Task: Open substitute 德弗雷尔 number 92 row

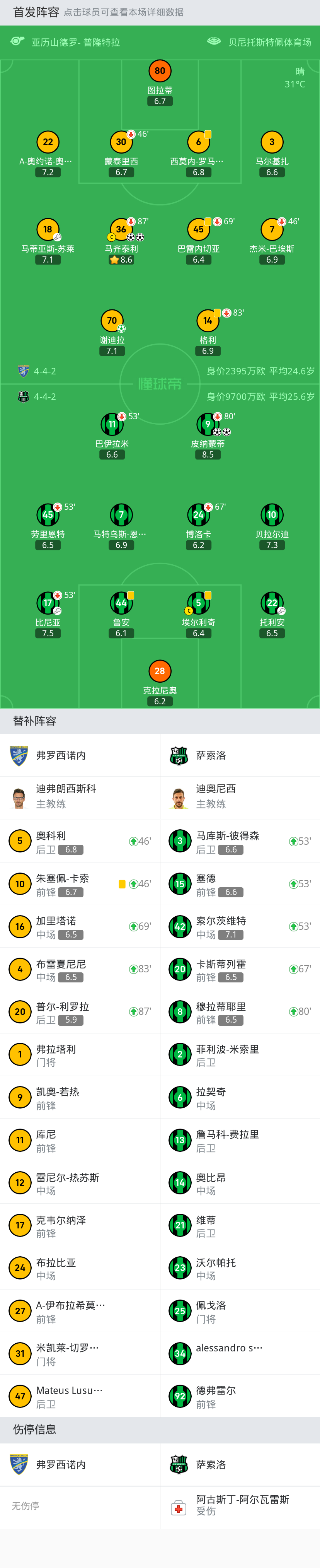Action: [240, 1396]
